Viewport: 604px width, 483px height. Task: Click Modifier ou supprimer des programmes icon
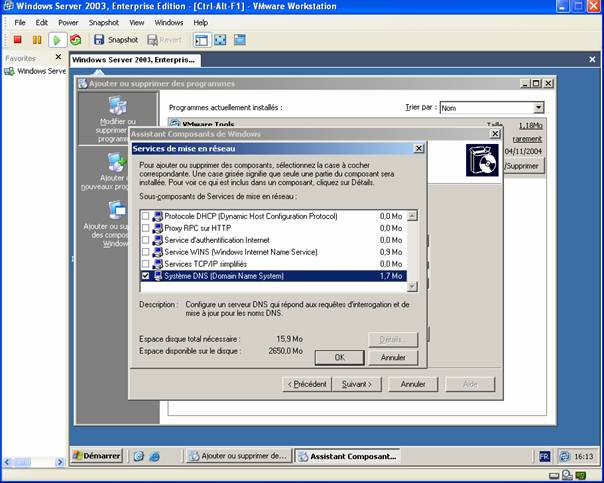(117, 106)
